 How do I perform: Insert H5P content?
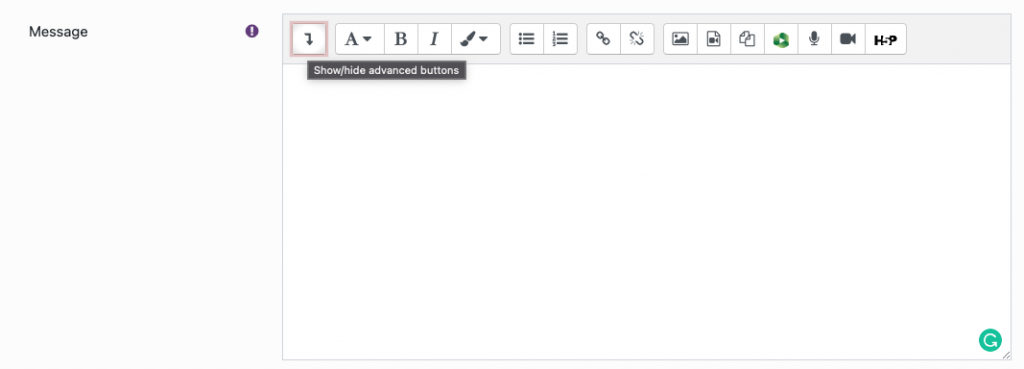coord(886,39)
